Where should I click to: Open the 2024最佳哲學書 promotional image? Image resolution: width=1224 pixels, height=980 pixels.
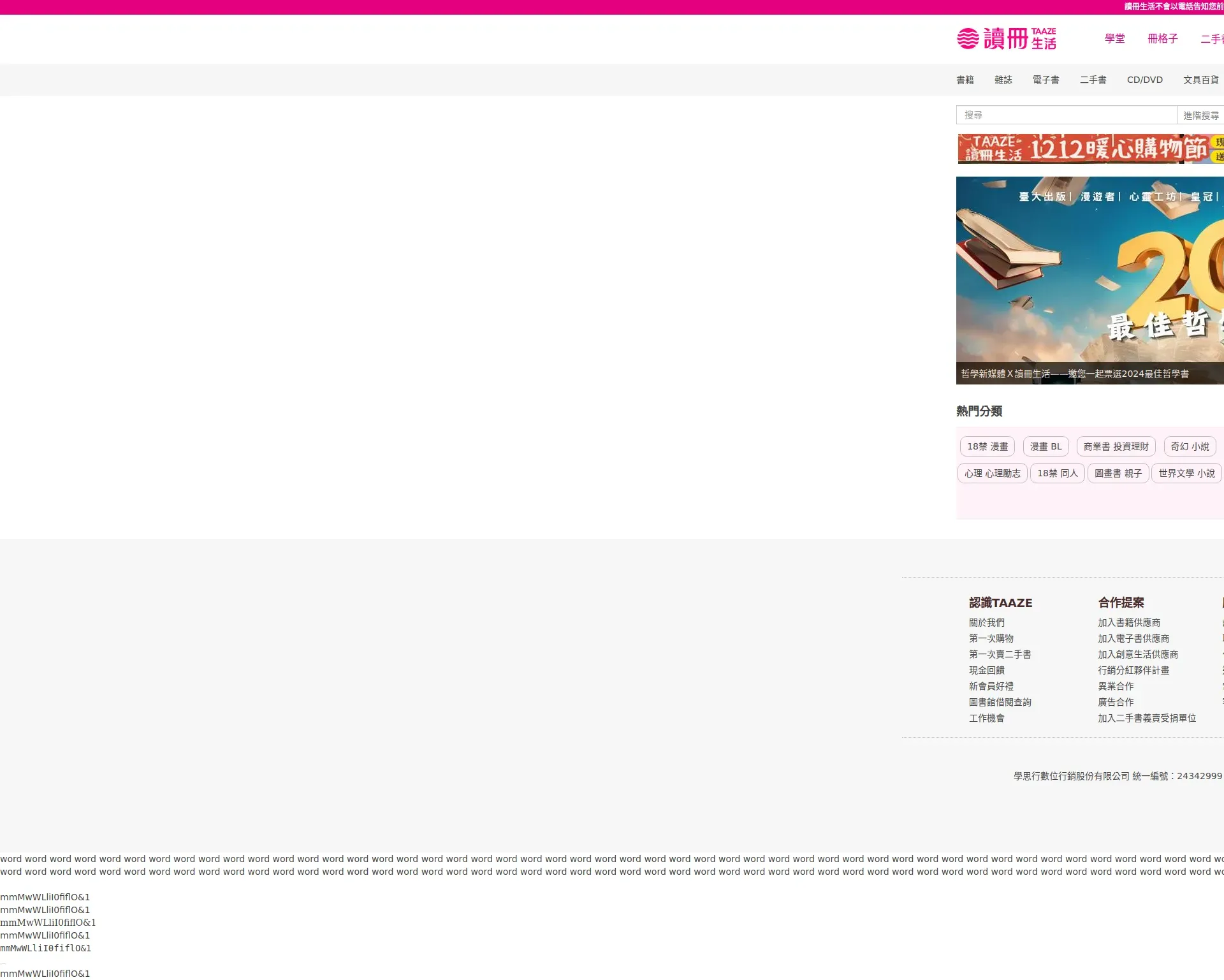click(x=1090, y=281)
